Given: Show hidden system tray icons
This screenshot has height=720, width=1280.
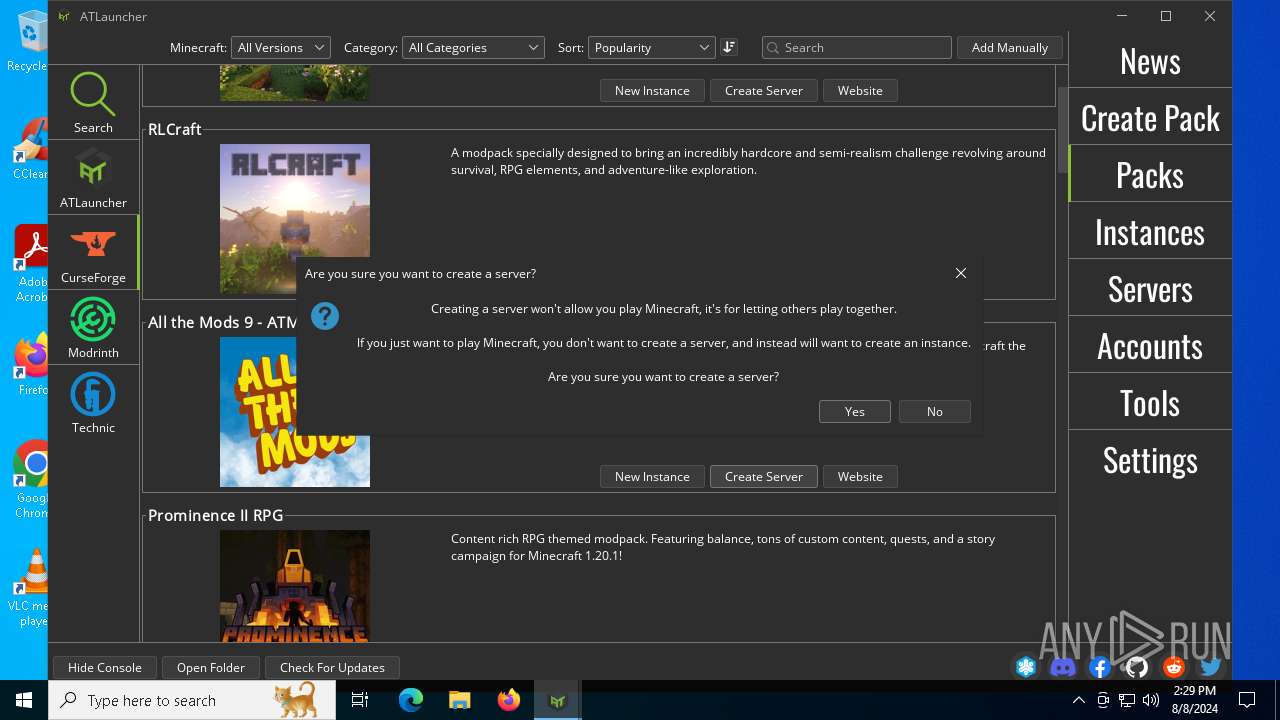Looking at the screenshot, I should (x=1078, y=700).
